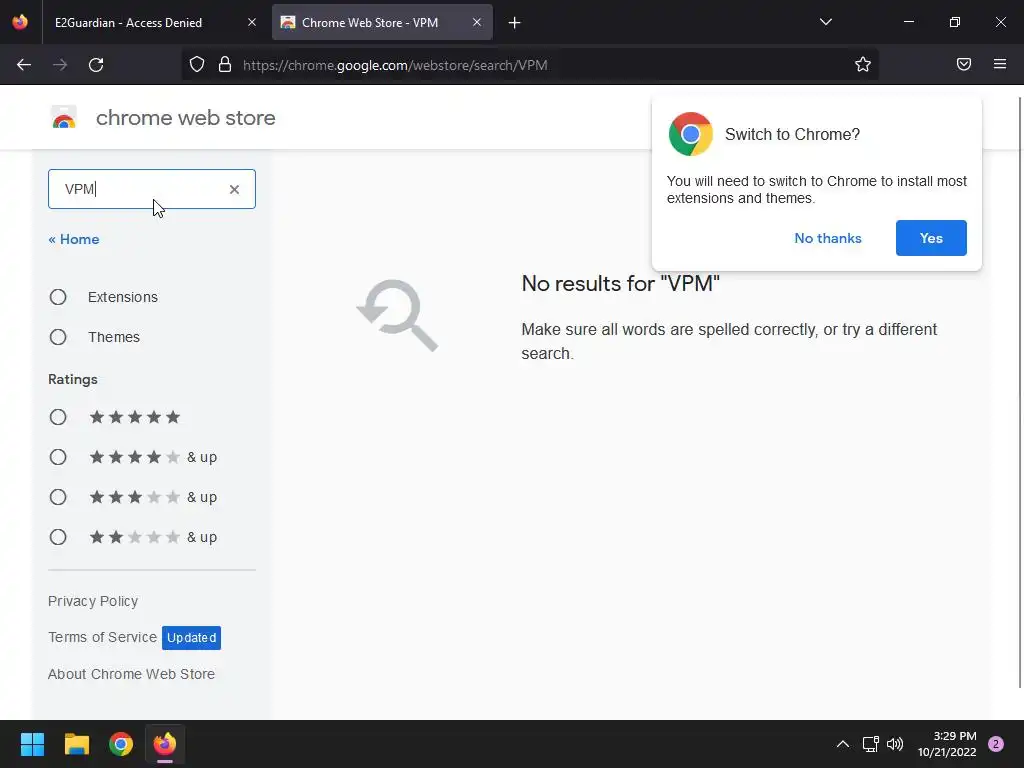Confirm switching with the Yes button
1024x768 pixels.
931,238
